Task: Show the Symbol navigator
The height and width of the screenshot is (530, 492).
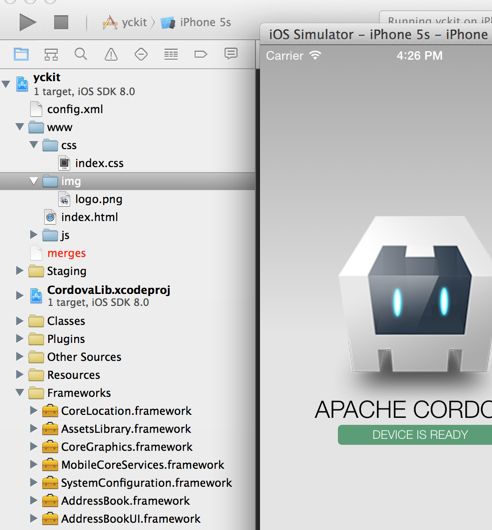Action: tap(51, 54)
